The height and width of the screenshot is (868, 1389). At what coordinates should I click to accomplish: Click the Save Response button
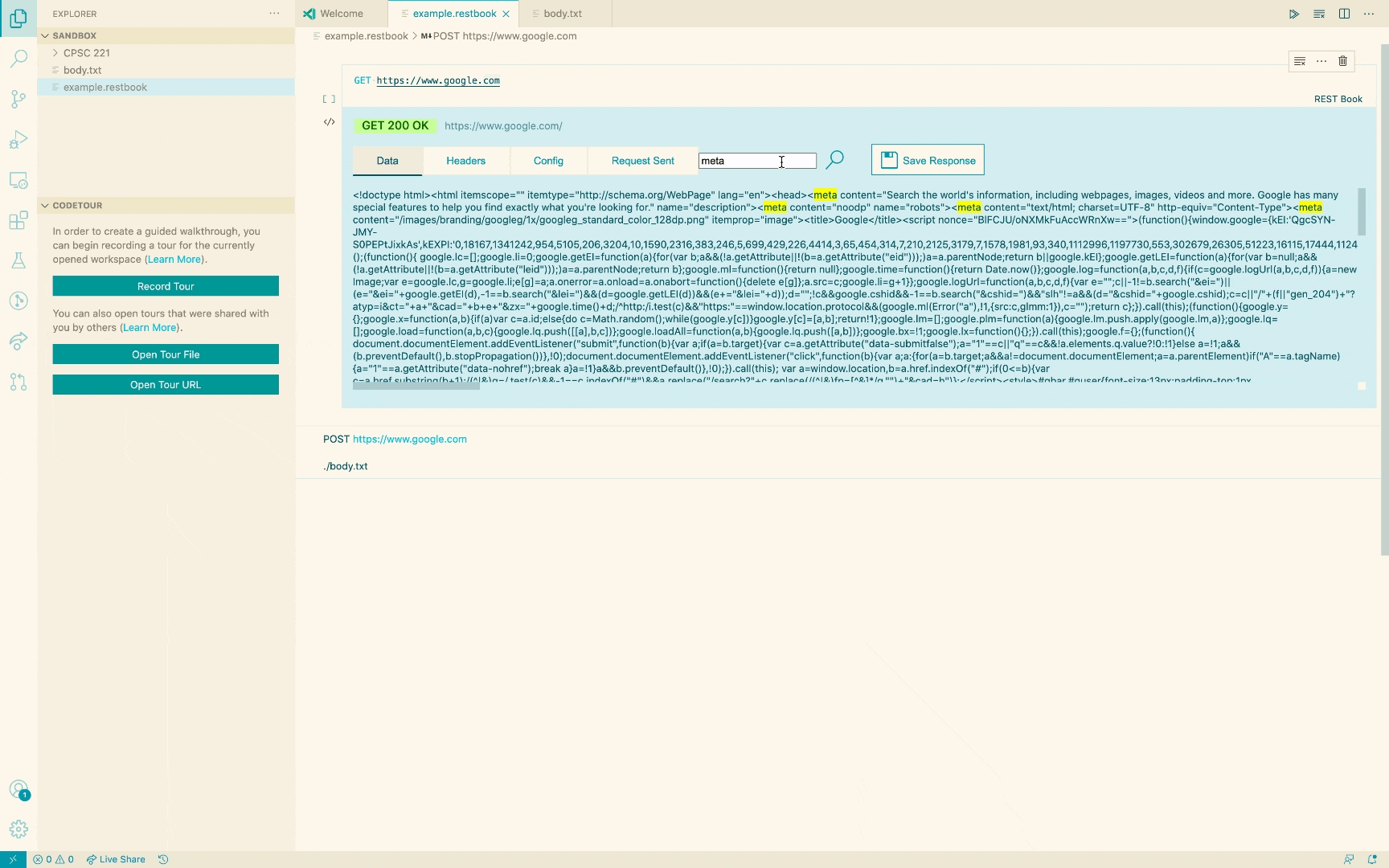[928, 160]
